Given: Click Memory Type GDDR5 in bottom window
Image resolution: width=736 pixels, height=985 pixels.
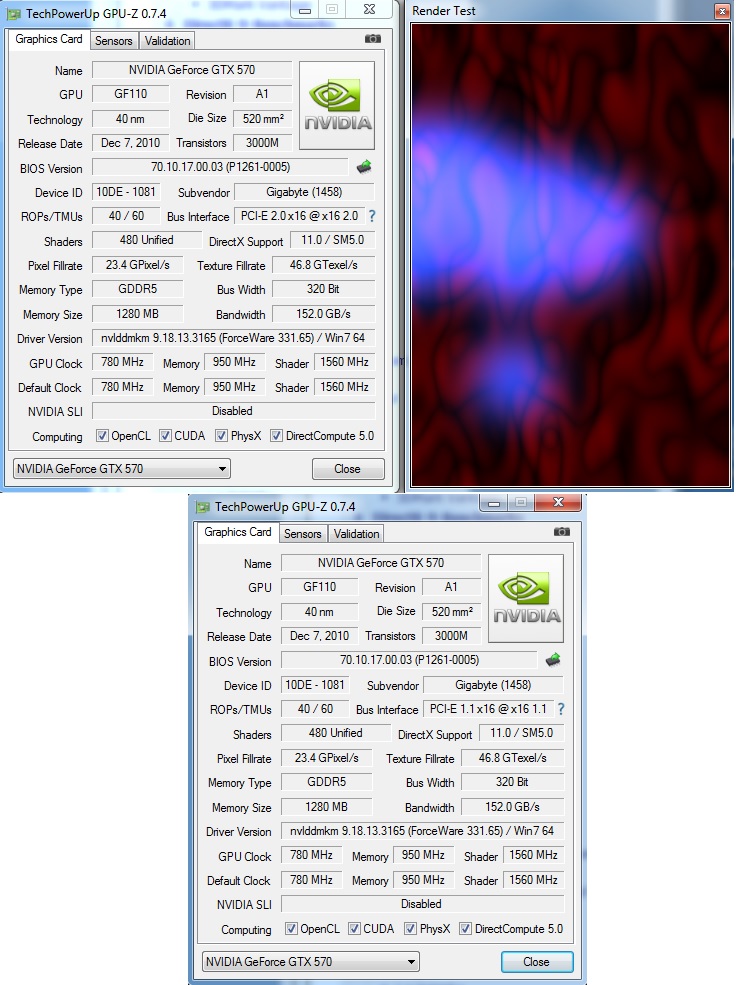Looking at the screenshot, I should 327,782.
